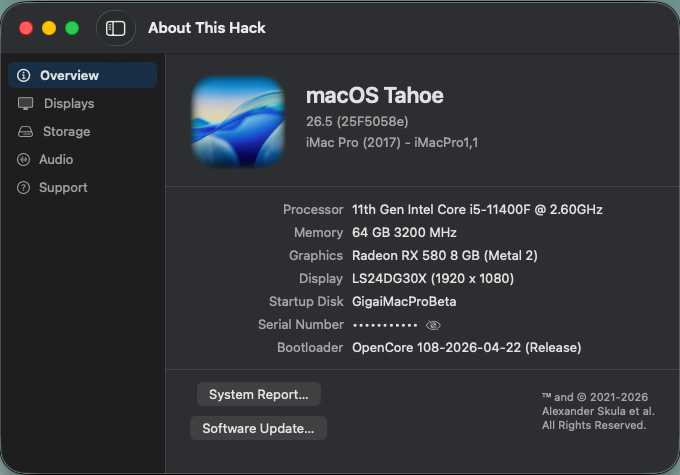The width and height of the screenshot is (680, 475).
Task: Launch Software Update
Action: click(x=258, y=428)
